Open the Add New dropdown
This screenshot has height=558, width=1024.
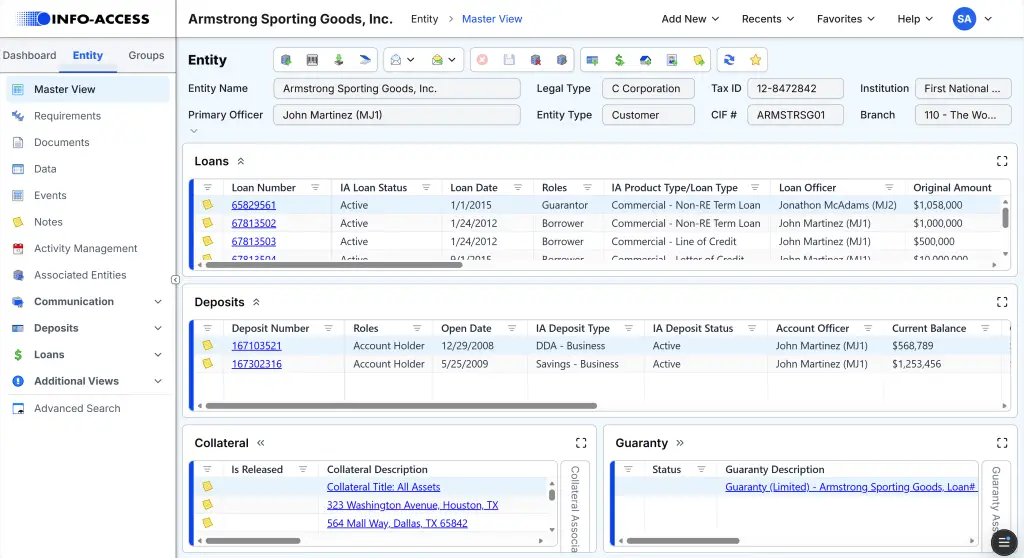click(x=690, y=19)
